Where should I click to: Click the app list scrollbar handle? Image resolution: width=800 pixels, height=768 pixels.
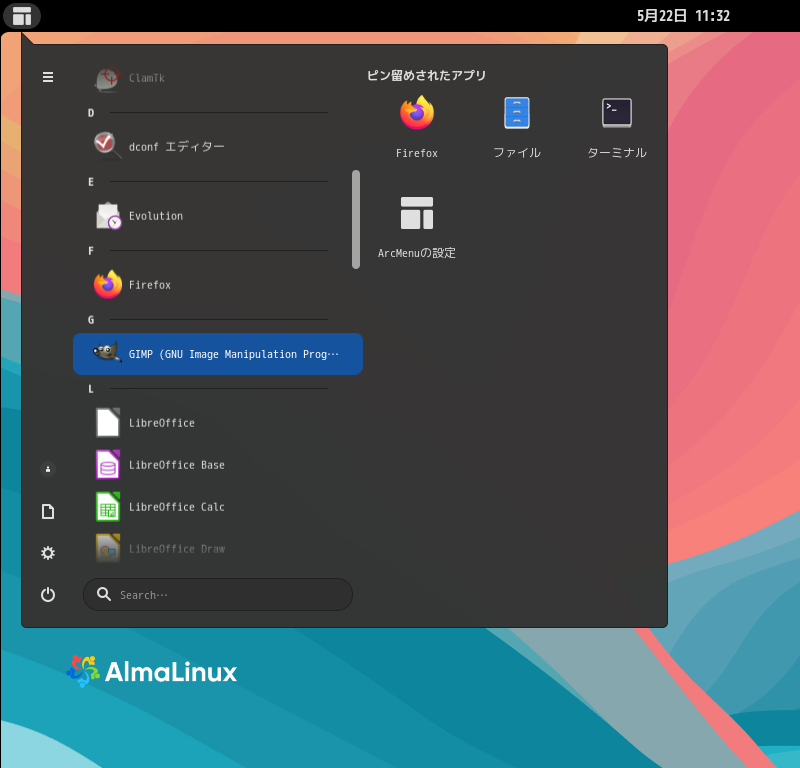click(356, 219)
